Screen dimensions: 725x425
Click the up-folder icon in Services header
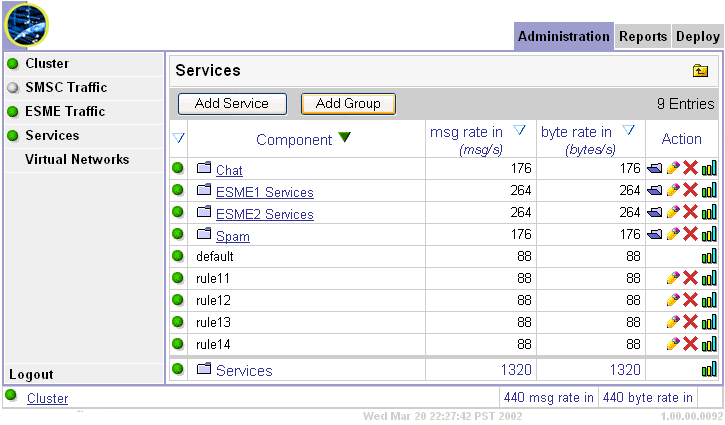click(700, 71)
